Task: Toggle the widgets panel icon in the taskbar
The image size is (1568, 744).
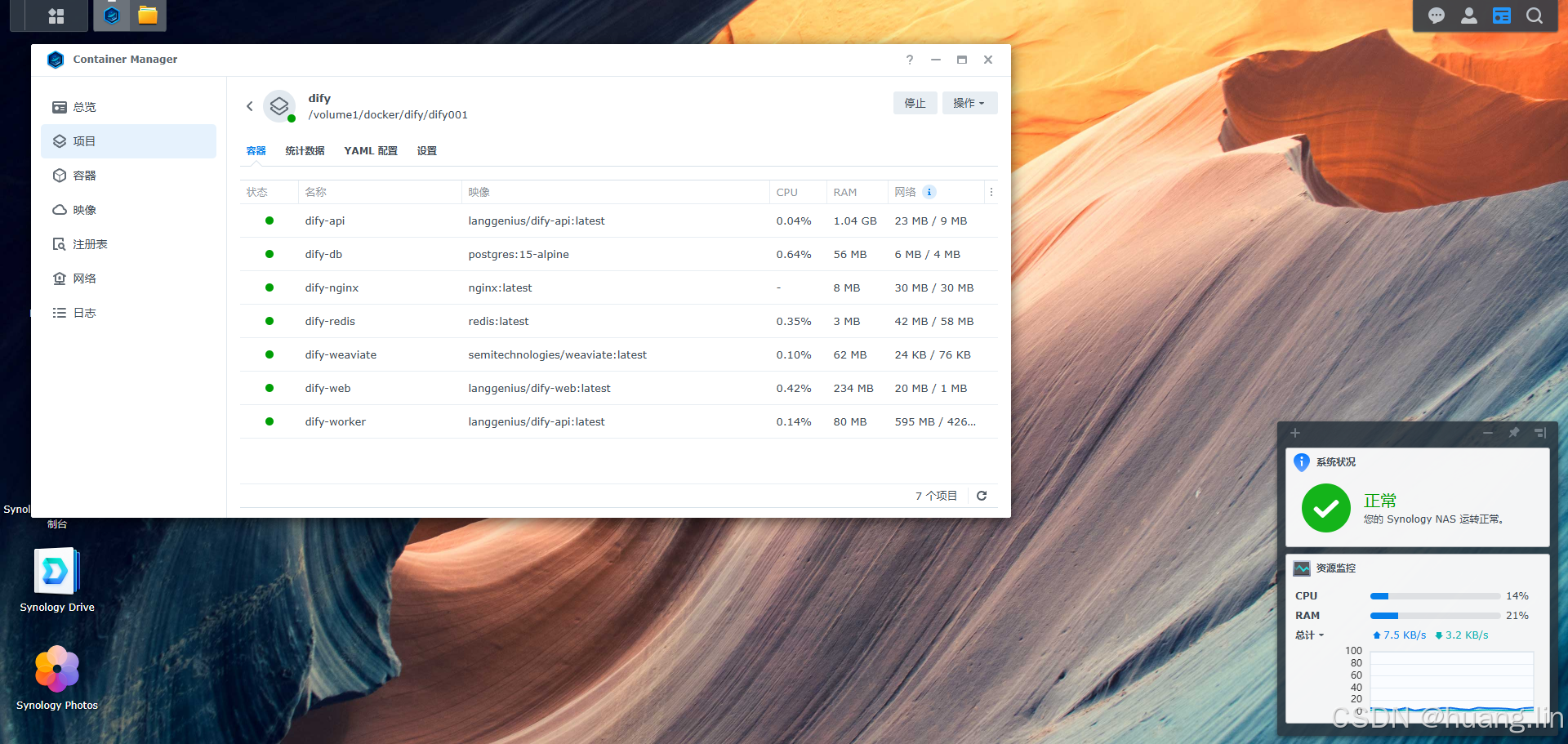Action: 1502,16
